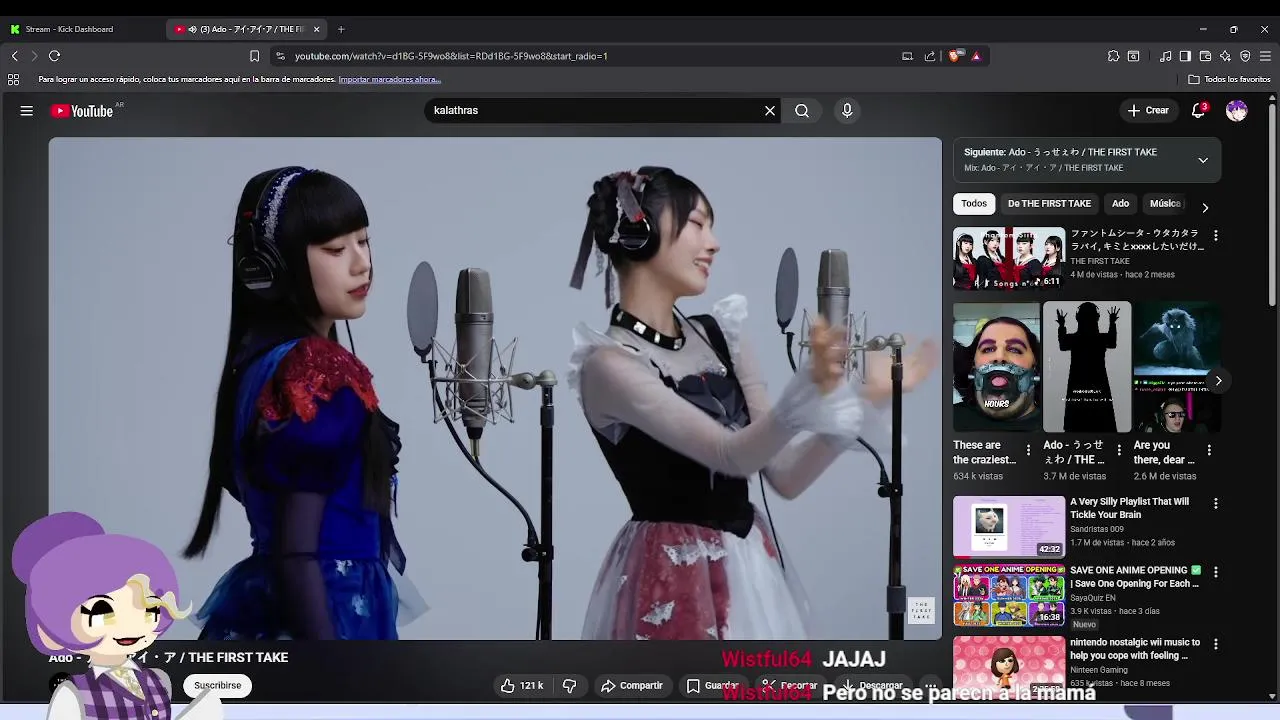Image resolution: width=1280 pixels, height=720 pixels.
Task: Open the Brave Wallet icon
Action: (1205, 56)
